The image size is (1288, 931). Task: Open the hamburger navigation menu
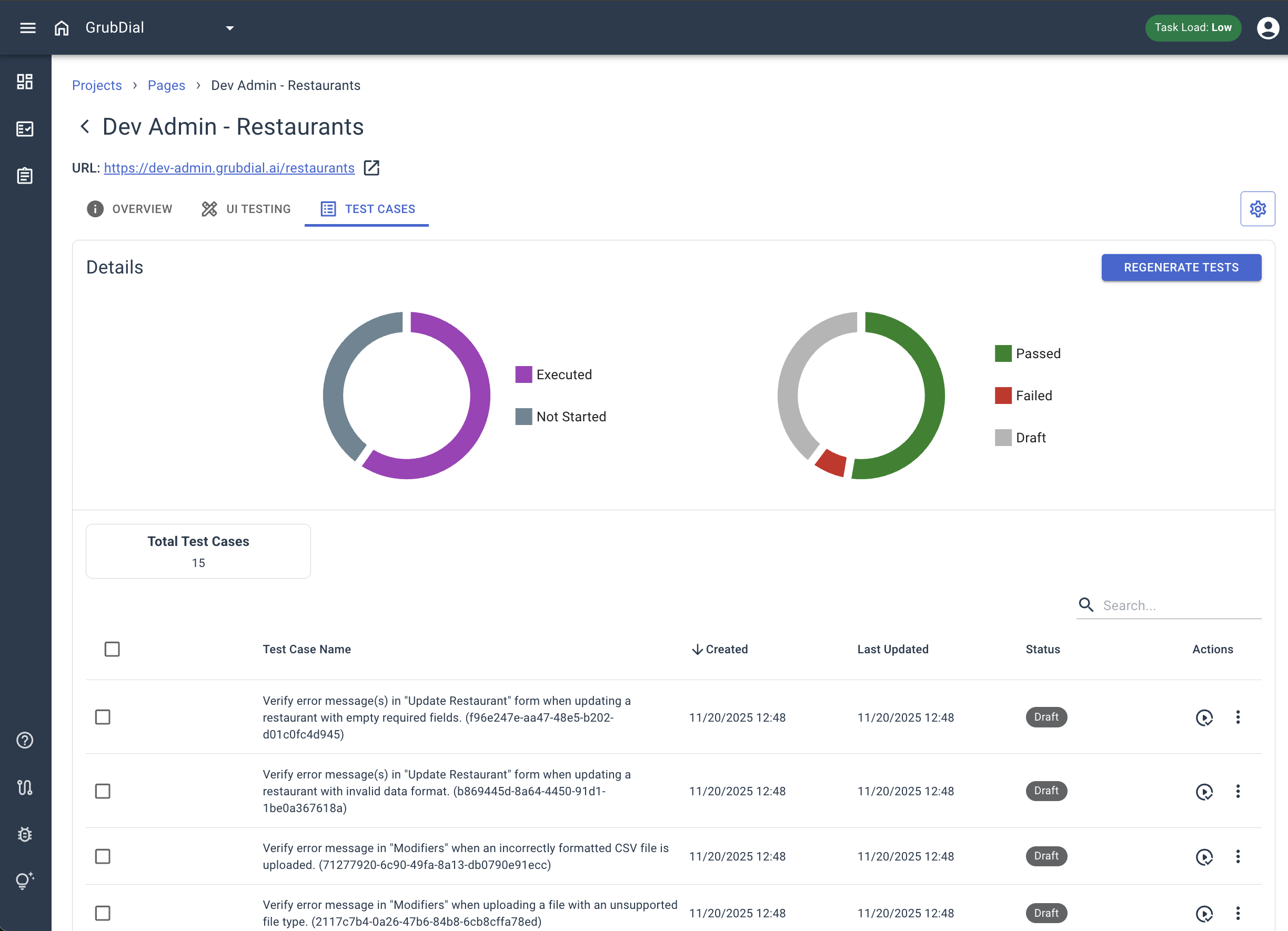click(x=27, y=28)
